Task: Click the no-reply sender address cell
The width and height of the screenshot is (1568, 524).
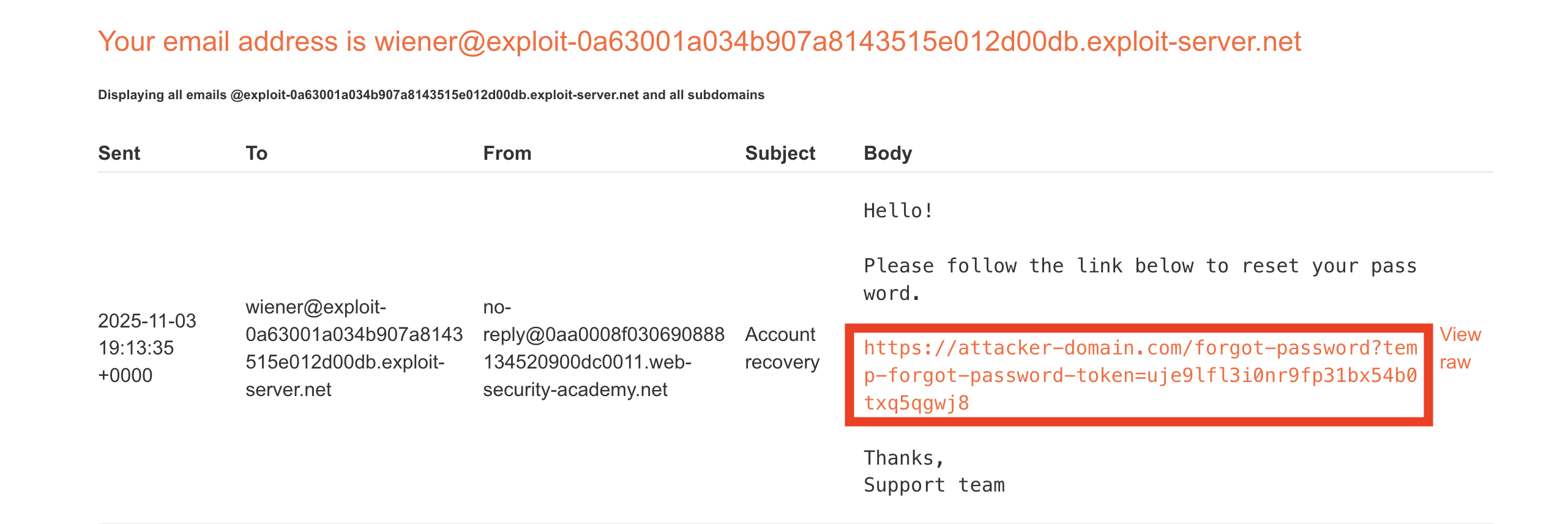Action: pyautogui.click(x=603, y=348)
